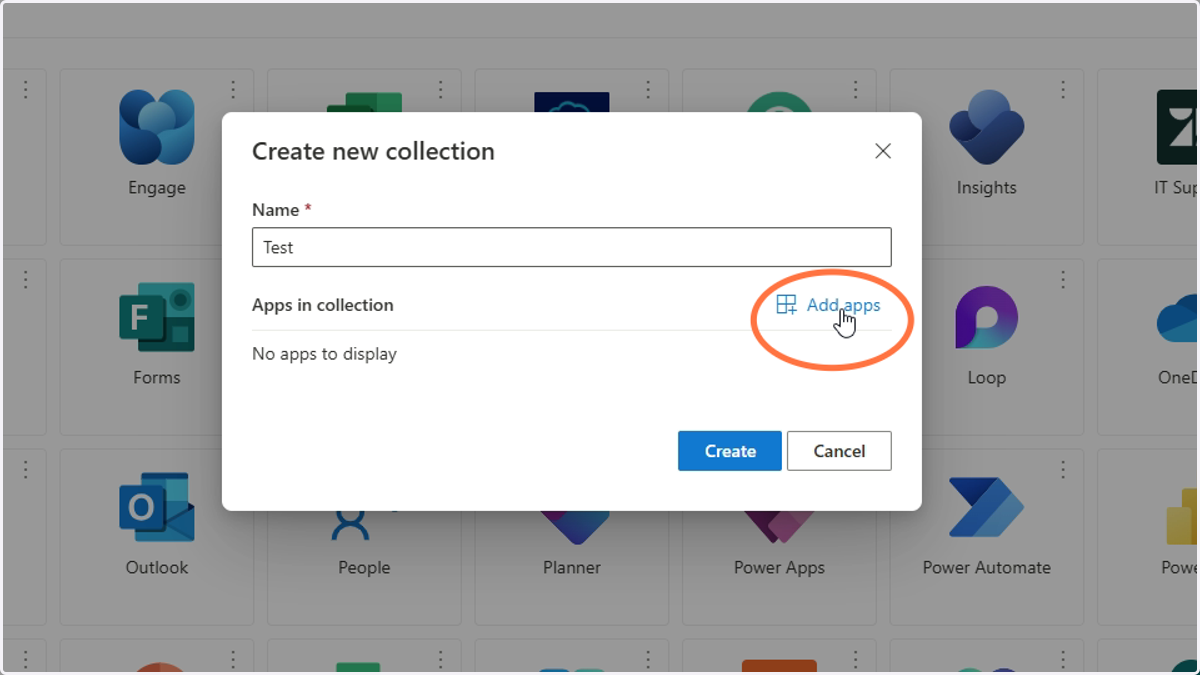Launch the Loop app icon
This screenshot has height=675, width=1200.
(x=986, y=317)
